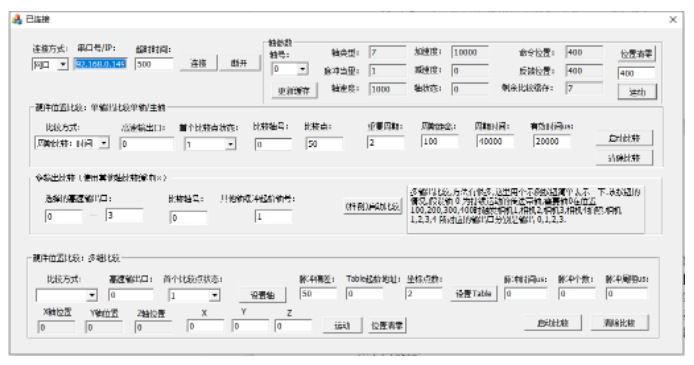Click multi-output group field showing 1
Screen dimensions: 694x365
click(273, 217)
